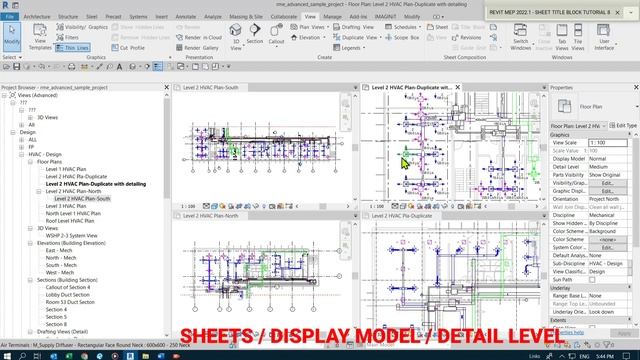
Task: Open the Floor Plan type selector dropdown
Action: [578, 126]
